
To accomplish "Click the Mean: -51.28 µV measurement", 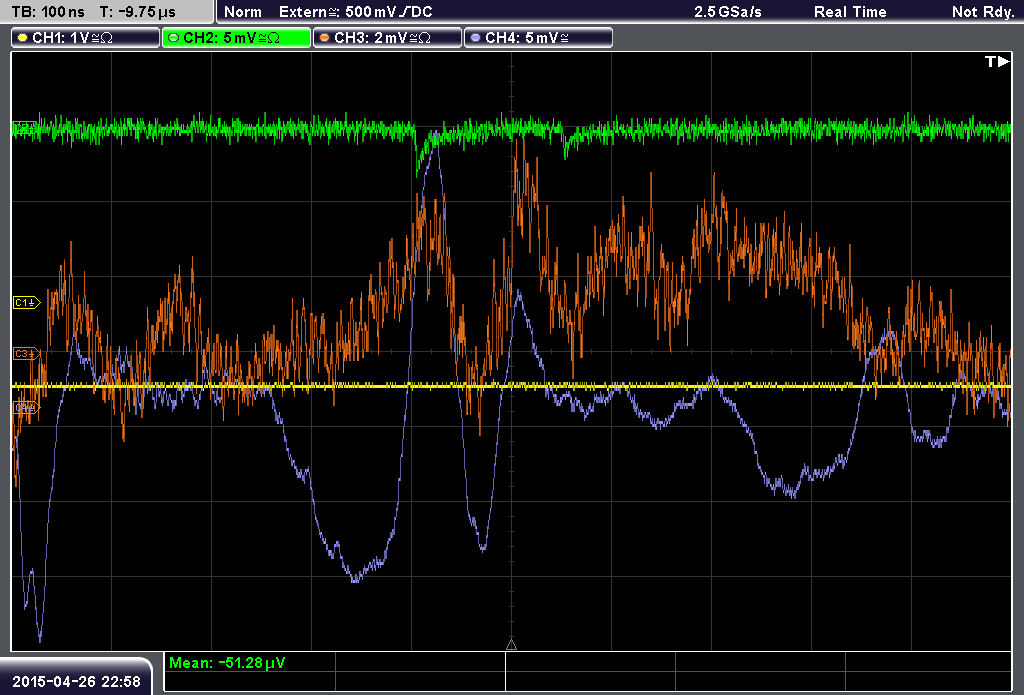I will click(x=227, y=662).
